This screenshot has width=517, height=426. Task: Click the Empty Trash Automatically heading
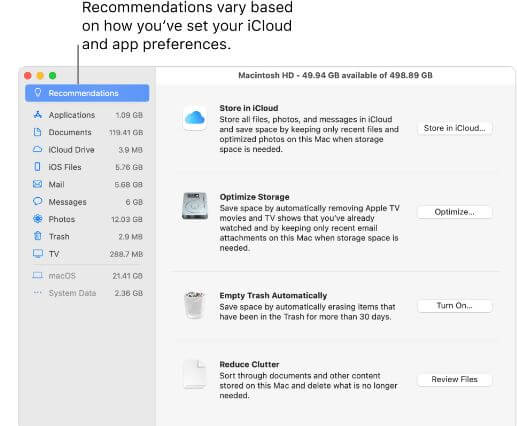coord(273,295)
